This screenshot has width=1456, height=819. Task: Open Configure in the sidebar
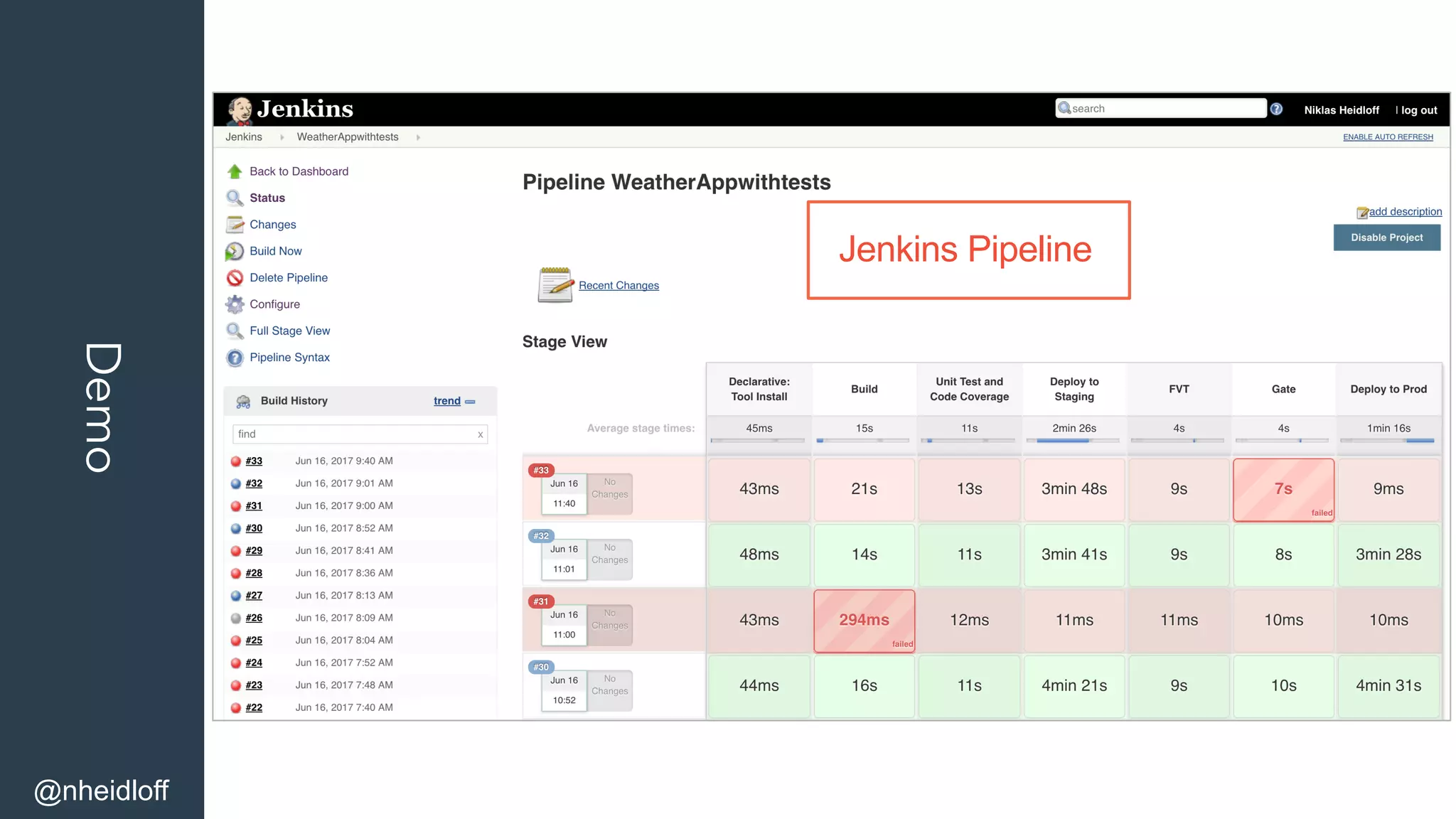click(275, 304)
